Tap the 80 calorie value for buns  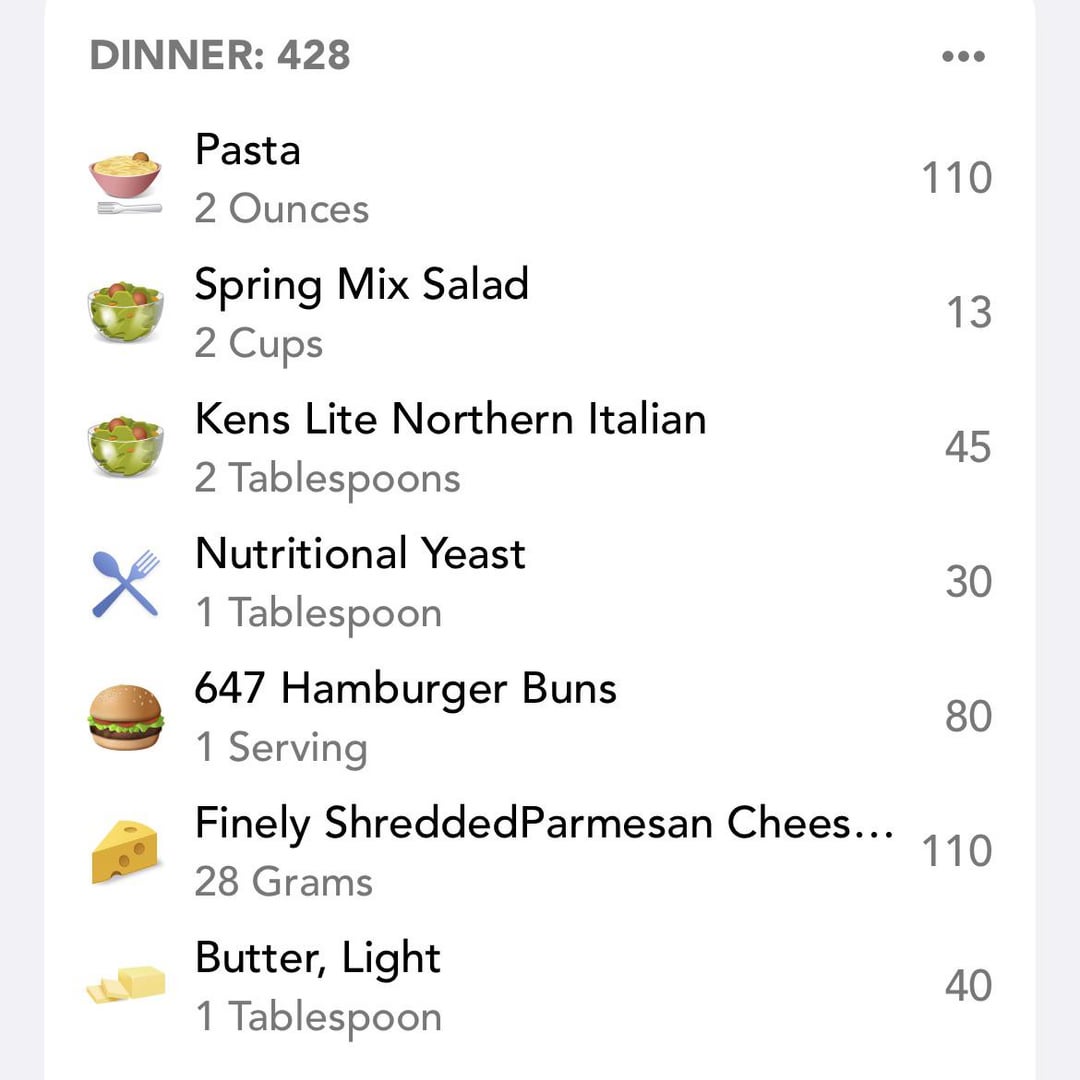[968, 716]
